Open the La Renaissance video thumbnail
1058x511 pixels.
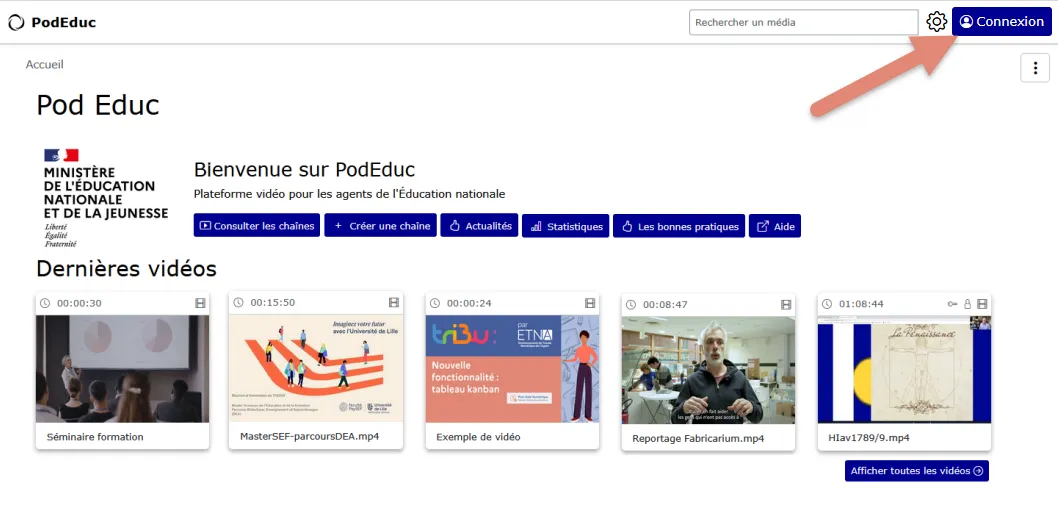[x=904, y=369]
